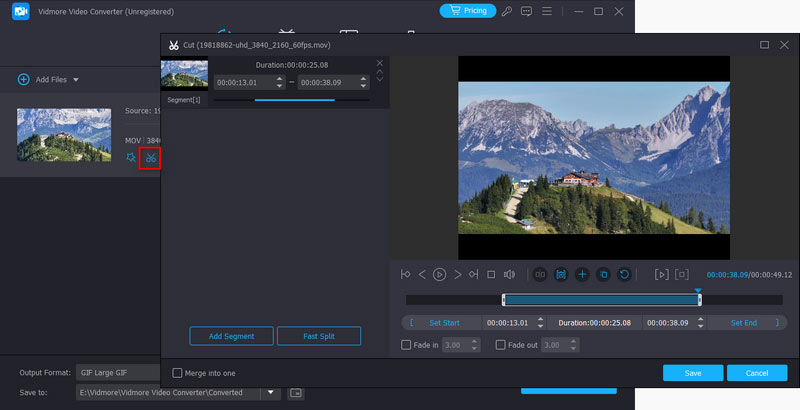Image resolution: width=800 pixels, height=410 pixels.
Task: Click the Copy segment icon
Action: [x=603, y=274]
